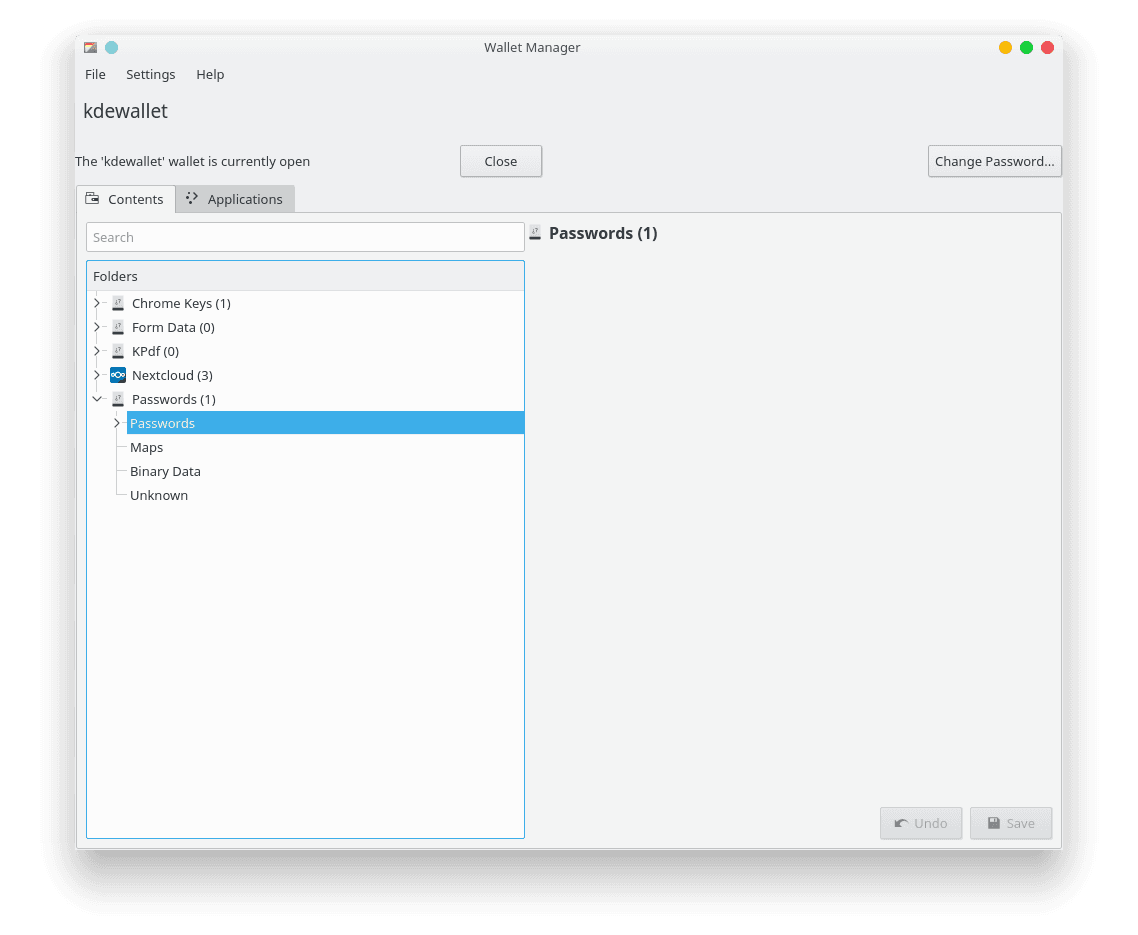Select the Unknown subentry

159,495
